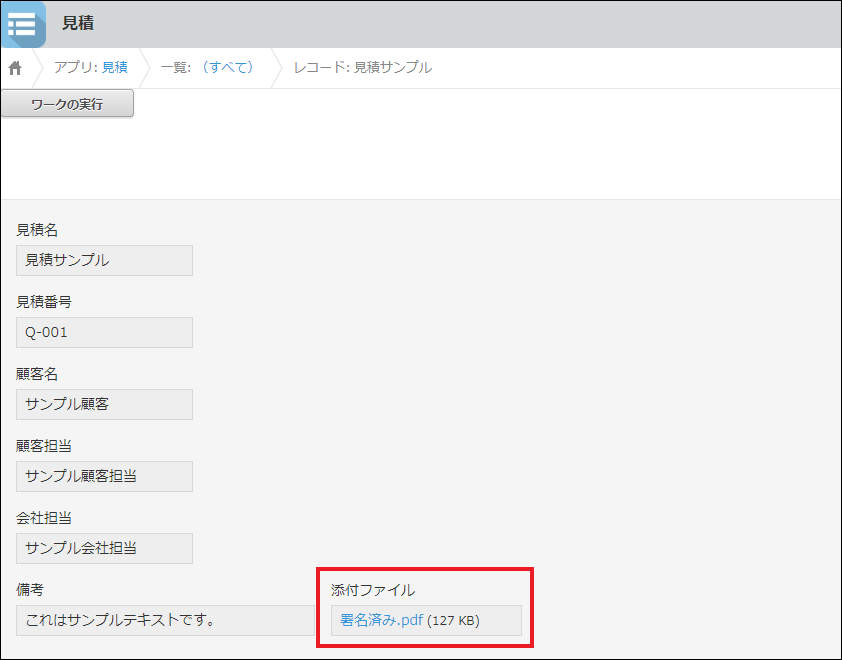Click the 備考 field label
This screenshot has width=842, height=660.
[30, 590]
